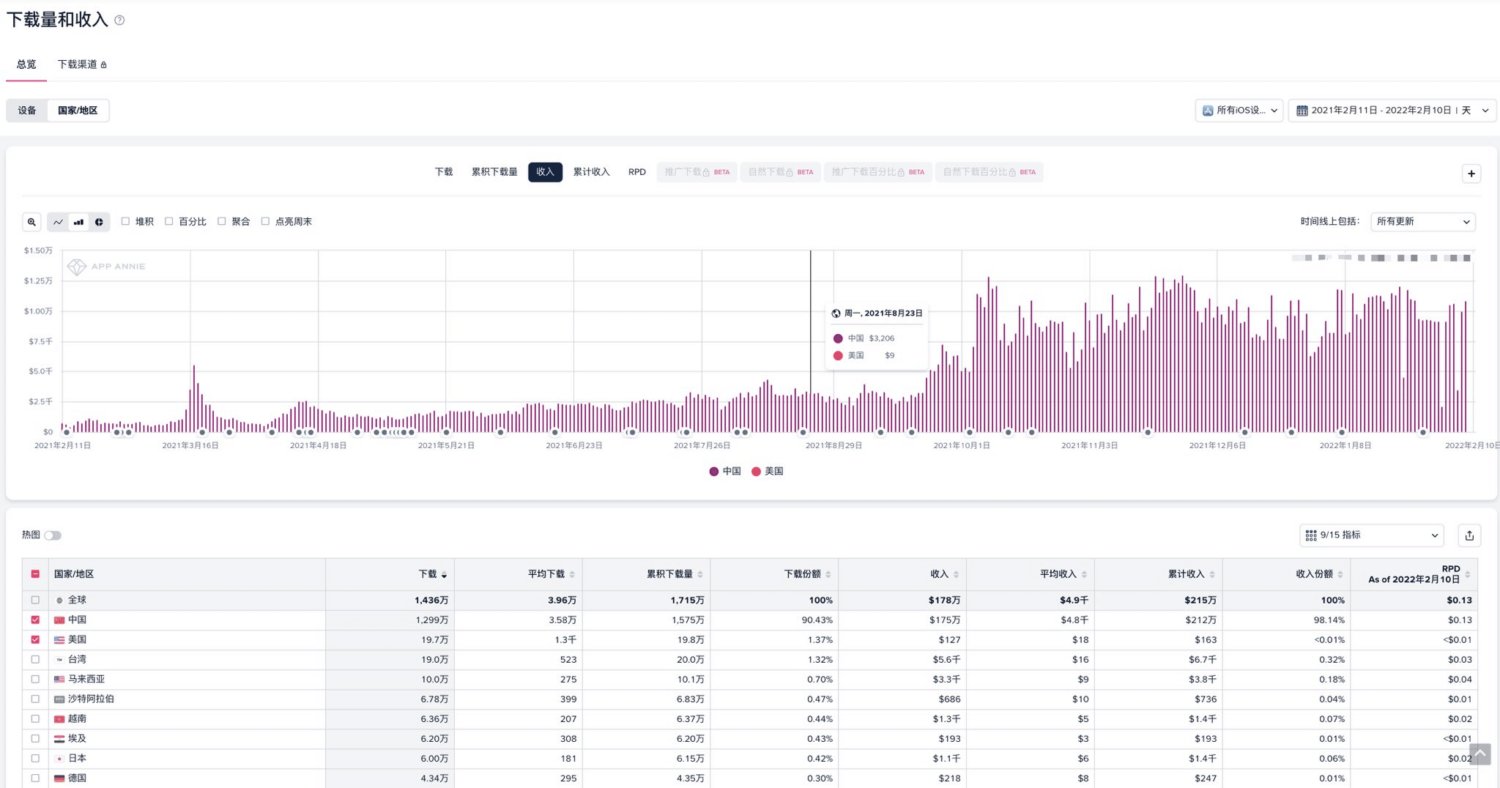Enable the 百分比 checkbox

(169, 221)
